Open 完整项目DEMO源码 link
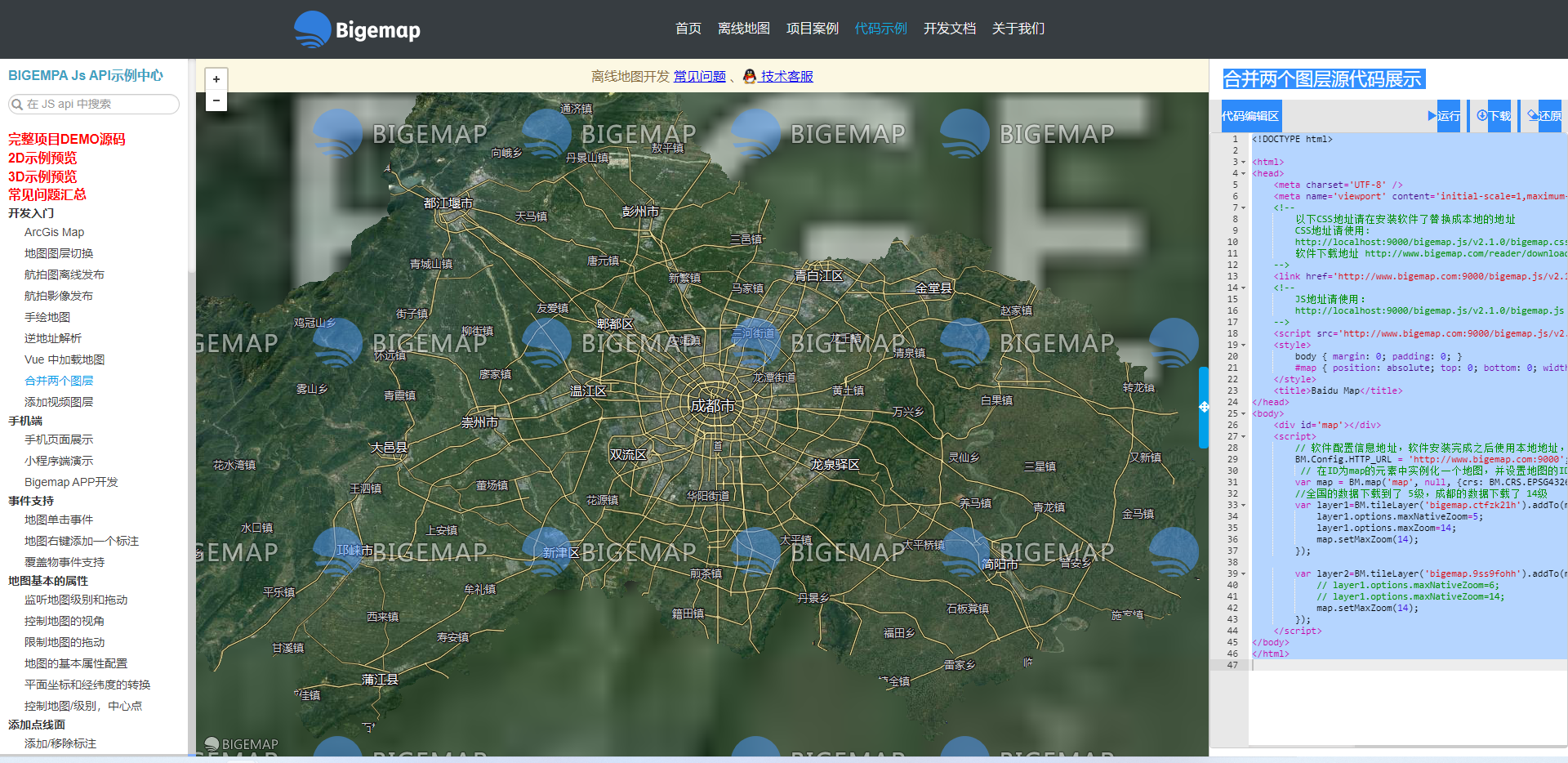Viewport: 1568px width, 763px height. tap(67, 139)
